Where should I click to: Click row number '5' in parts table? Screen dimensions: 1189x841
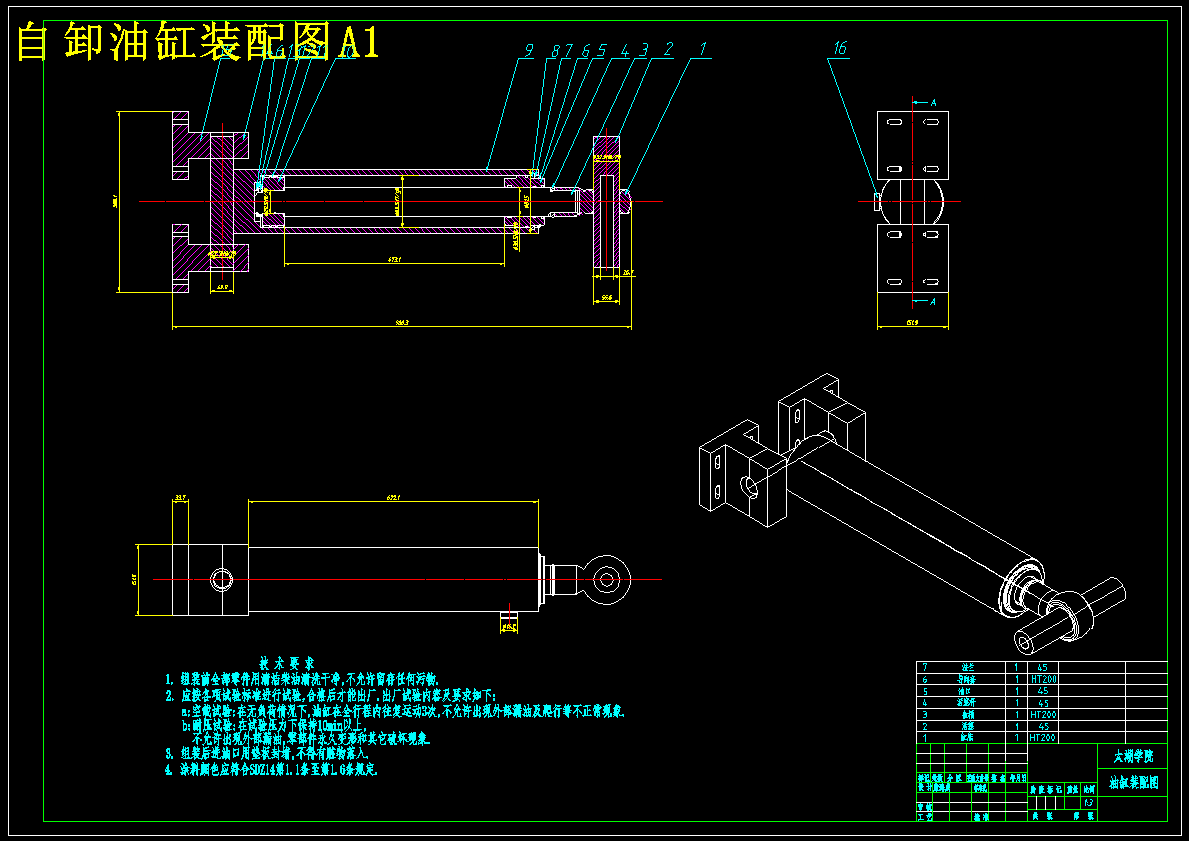coord(924,692)
